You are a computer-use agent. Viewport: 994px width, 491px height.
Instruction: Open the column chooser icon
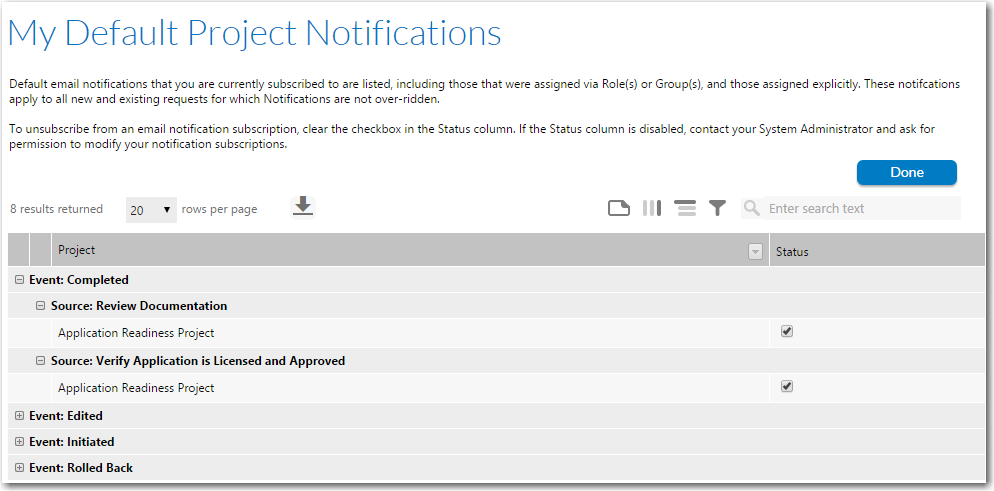(652, 208)
